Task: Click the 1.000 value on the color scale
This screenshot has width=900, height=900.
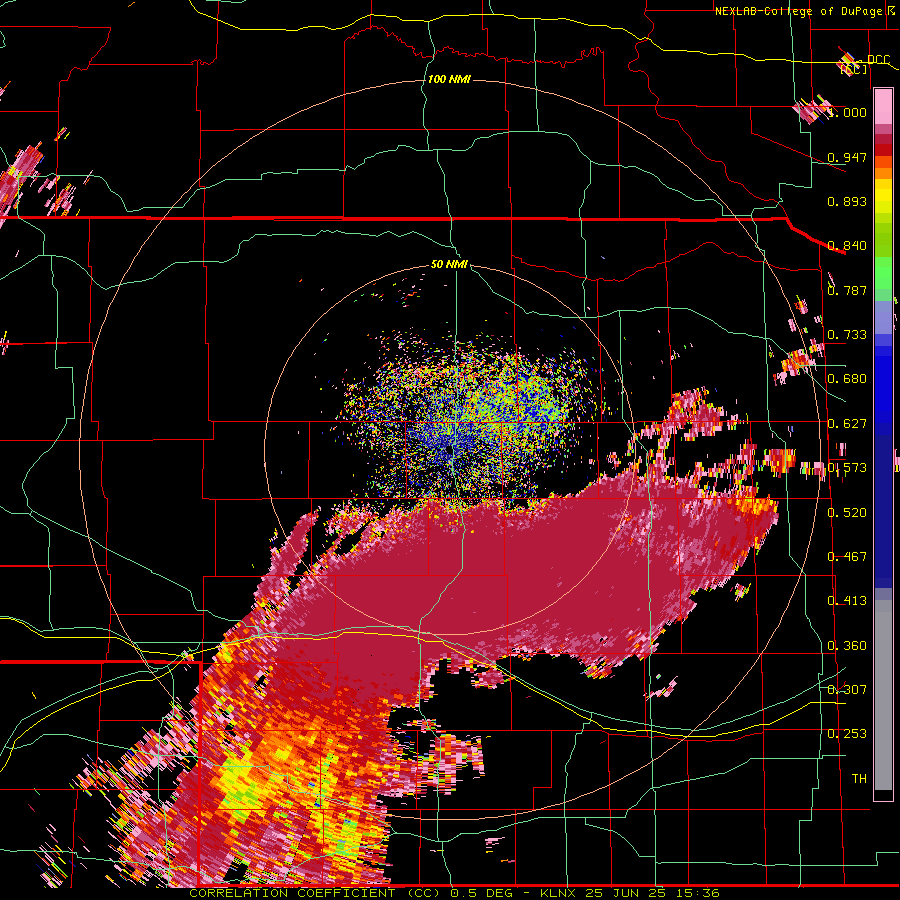Action: point(847,113)
